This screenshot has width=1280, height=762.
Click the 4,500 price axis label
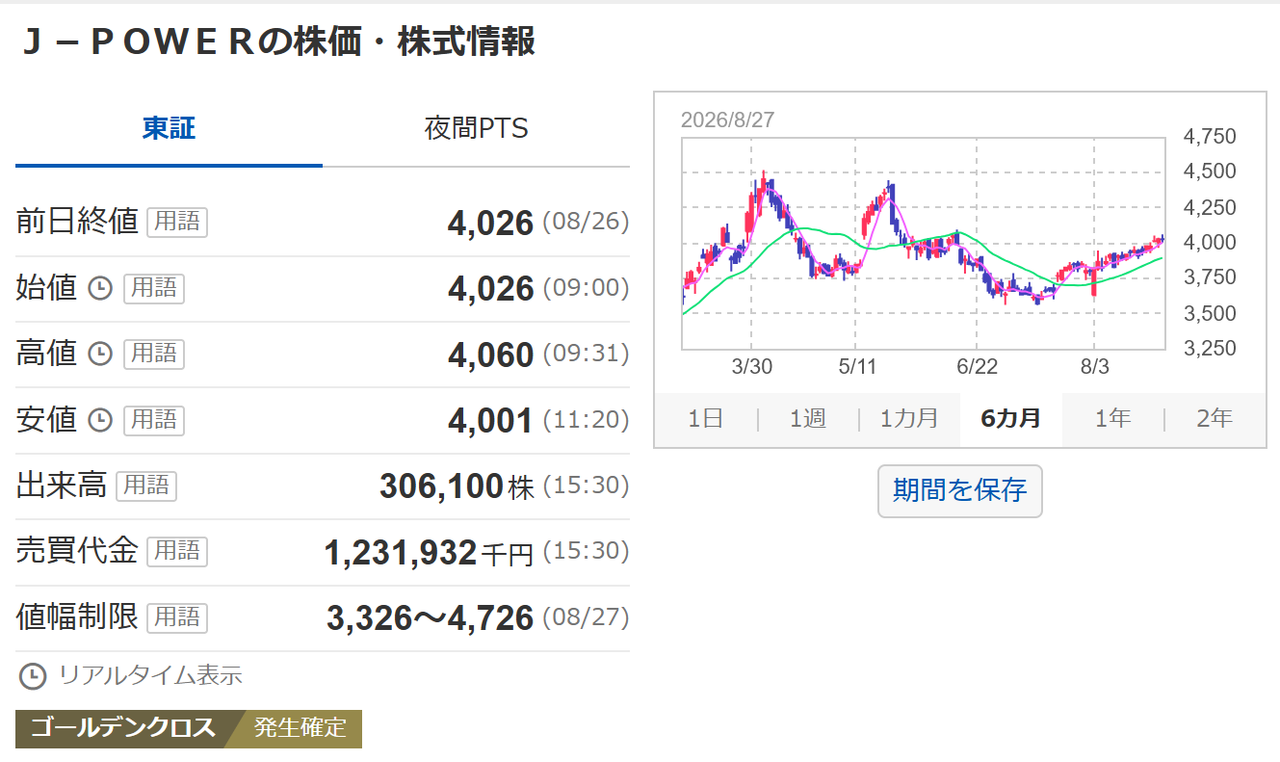coord(1209,172)
